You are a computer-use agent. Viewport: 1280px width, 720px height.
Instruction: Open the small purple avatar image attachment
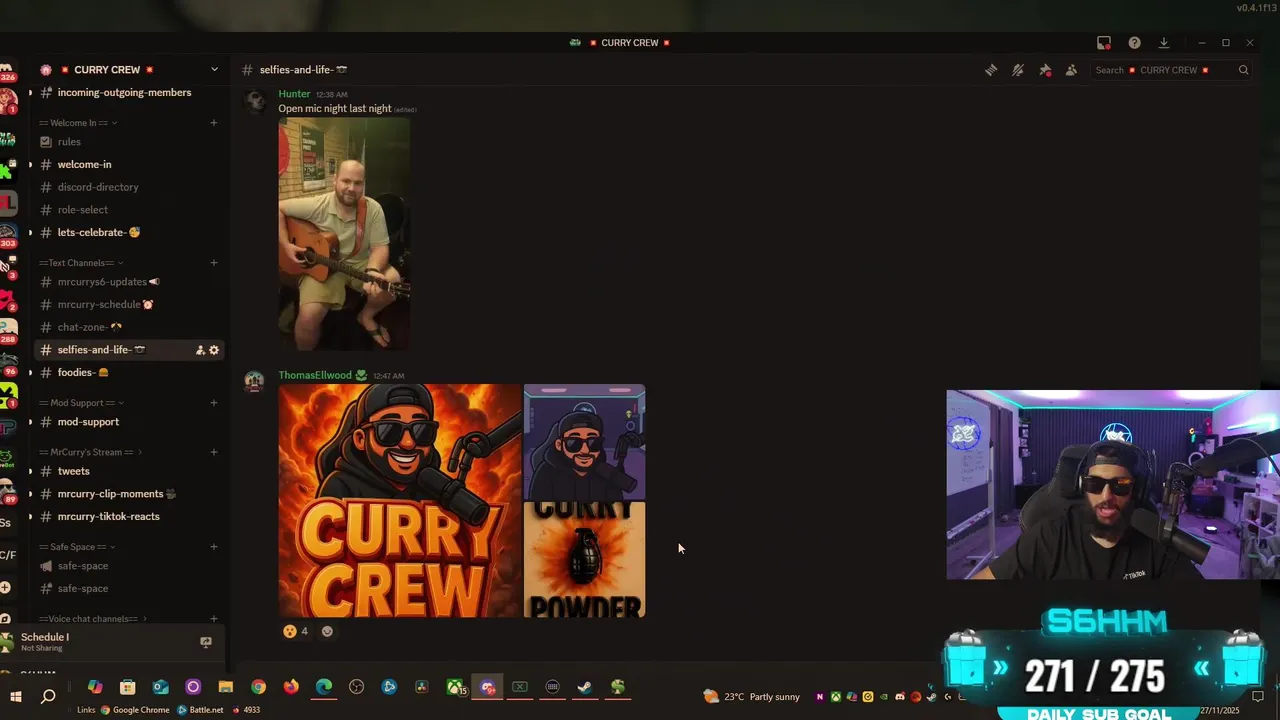pos(584,442)
